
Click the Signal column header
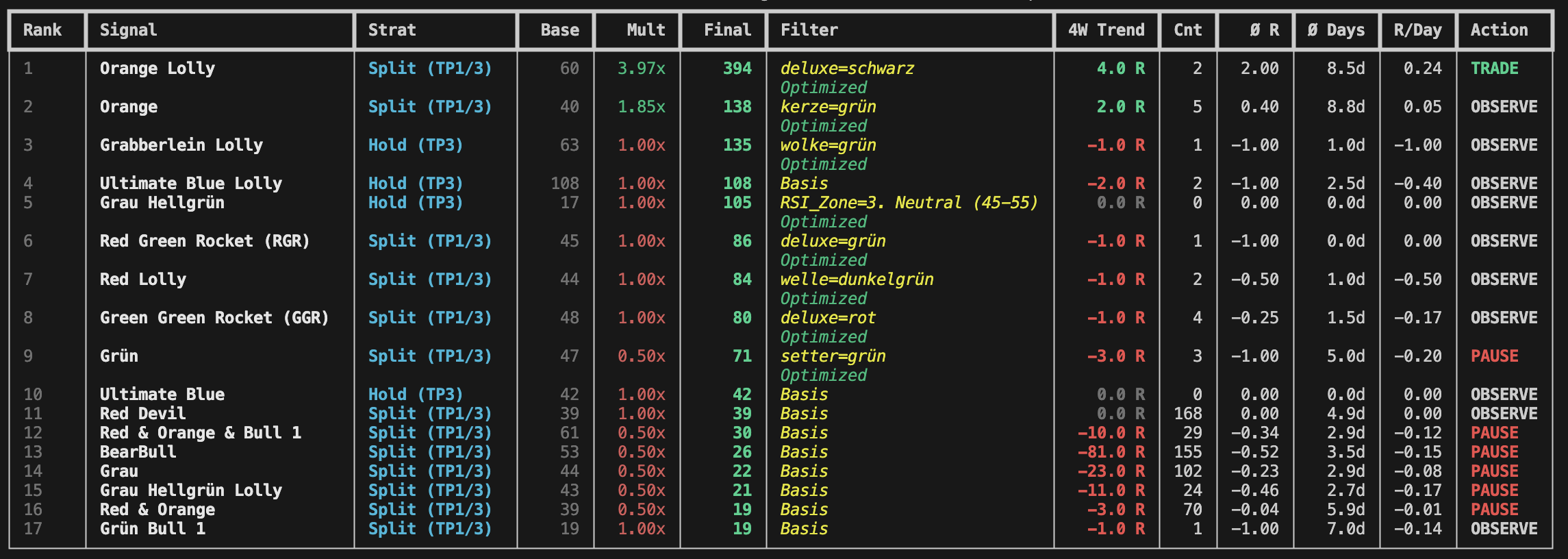coord(129,30)
